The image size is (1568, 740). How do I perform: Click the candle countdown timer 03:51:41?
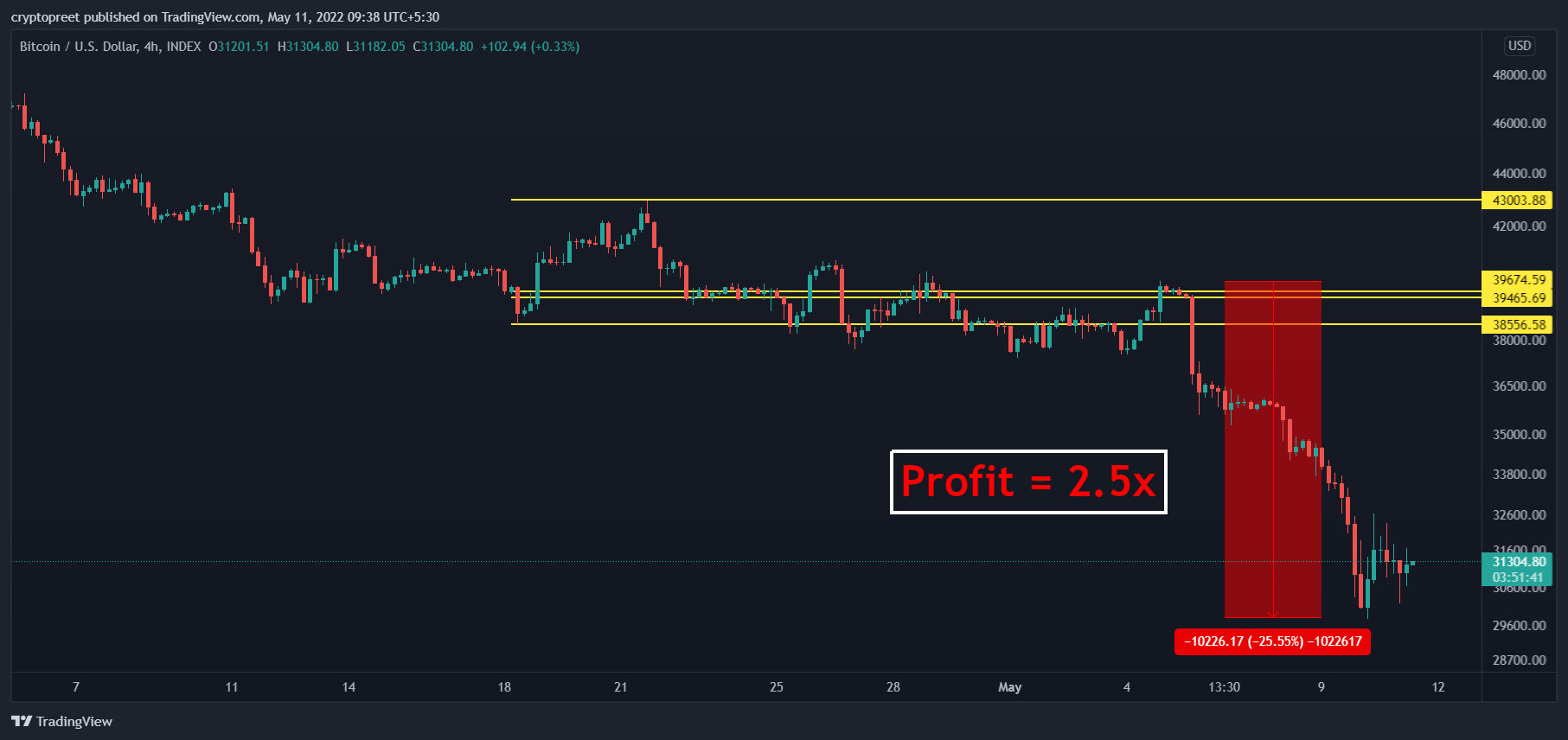click(1518, 577)
